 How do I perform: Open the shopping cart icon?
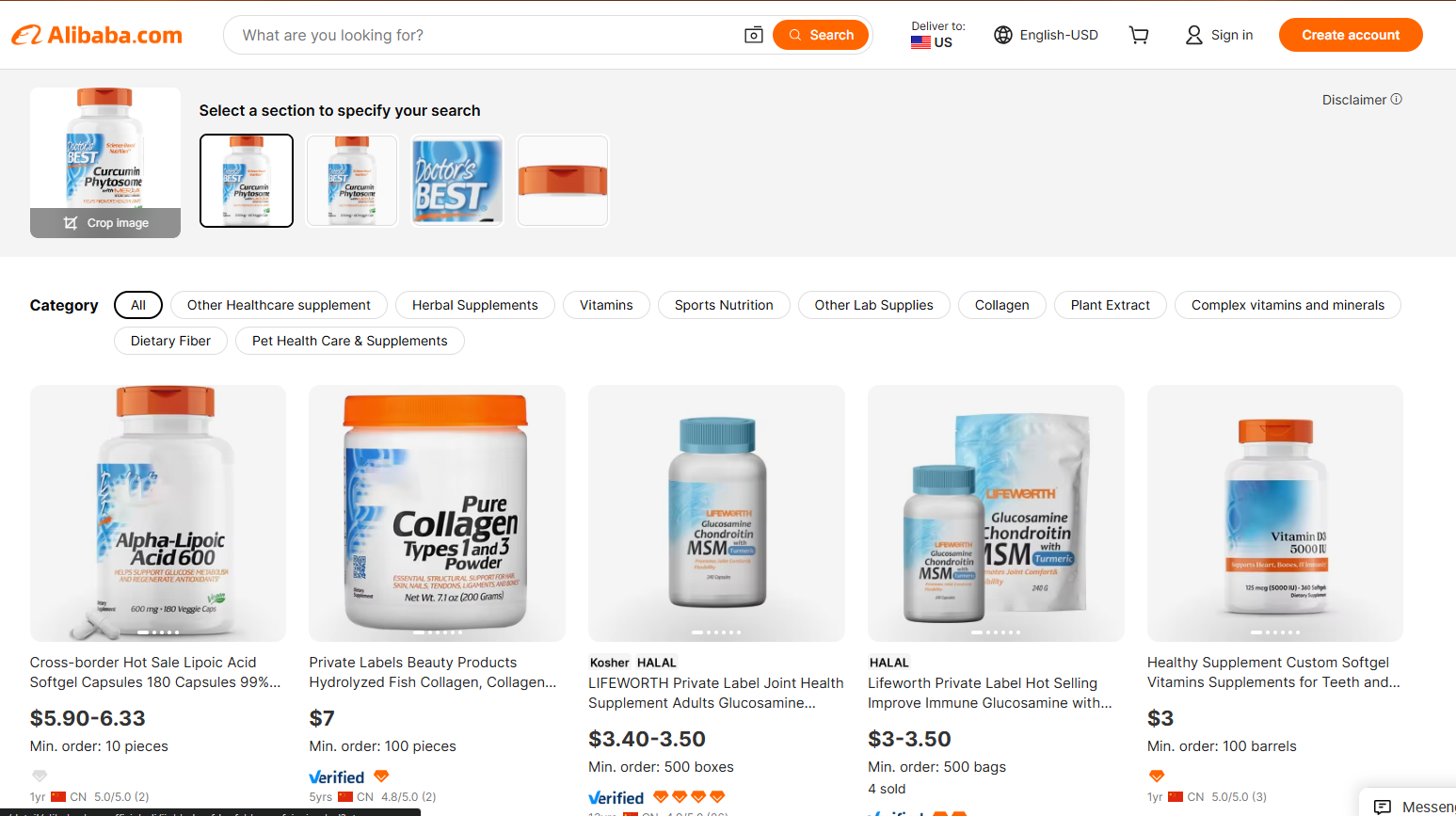[1139, 35]
